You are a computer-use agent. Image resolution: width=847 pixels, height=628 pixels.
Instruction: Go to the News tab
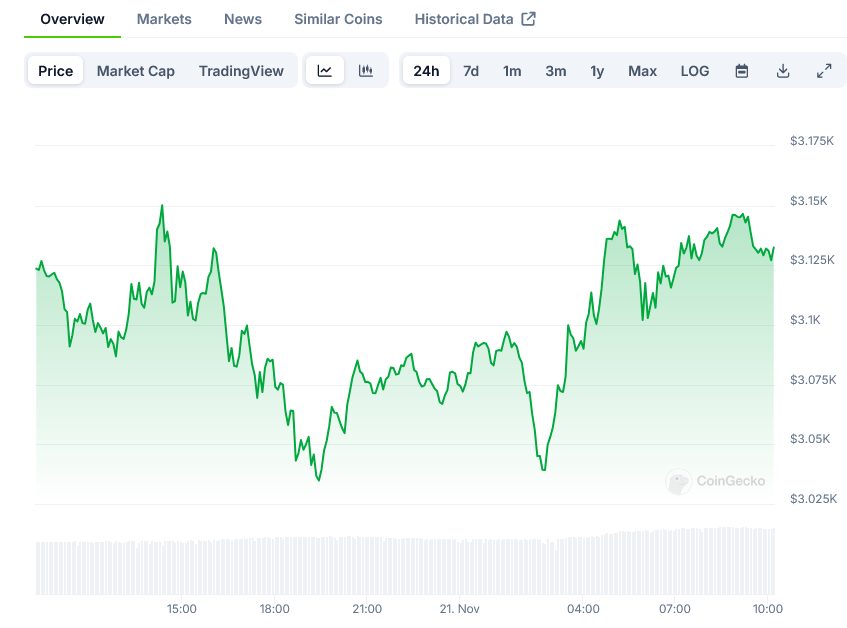point(243,19)
